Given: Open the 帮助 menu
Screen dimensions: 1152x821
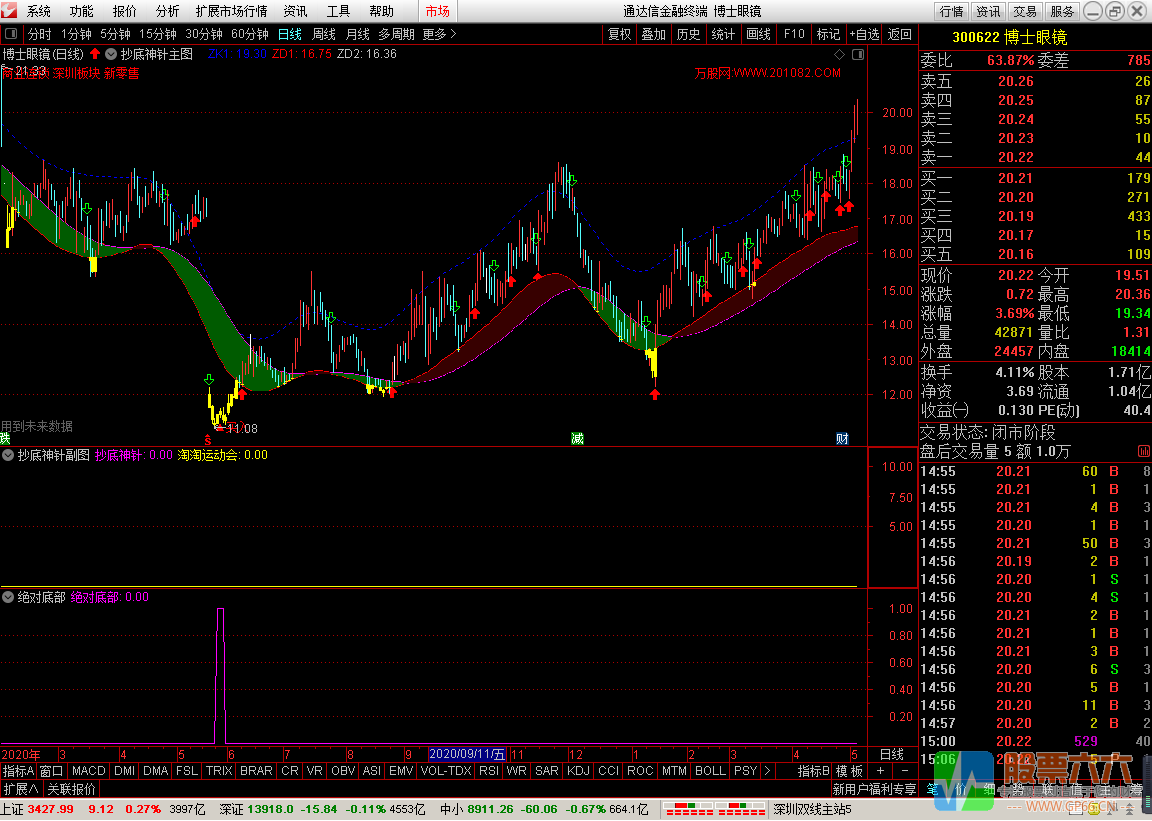Looking at the screenshot, I should click(x=381, y=11).
